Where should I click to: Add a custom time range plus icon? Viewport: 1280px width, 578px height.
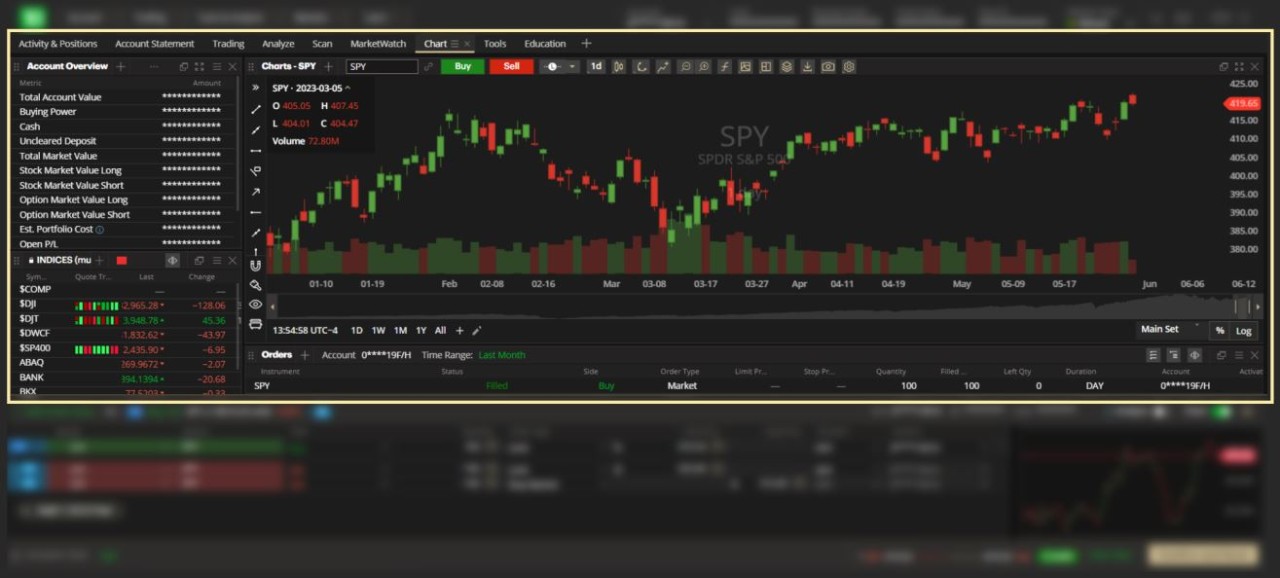[460, 330]
